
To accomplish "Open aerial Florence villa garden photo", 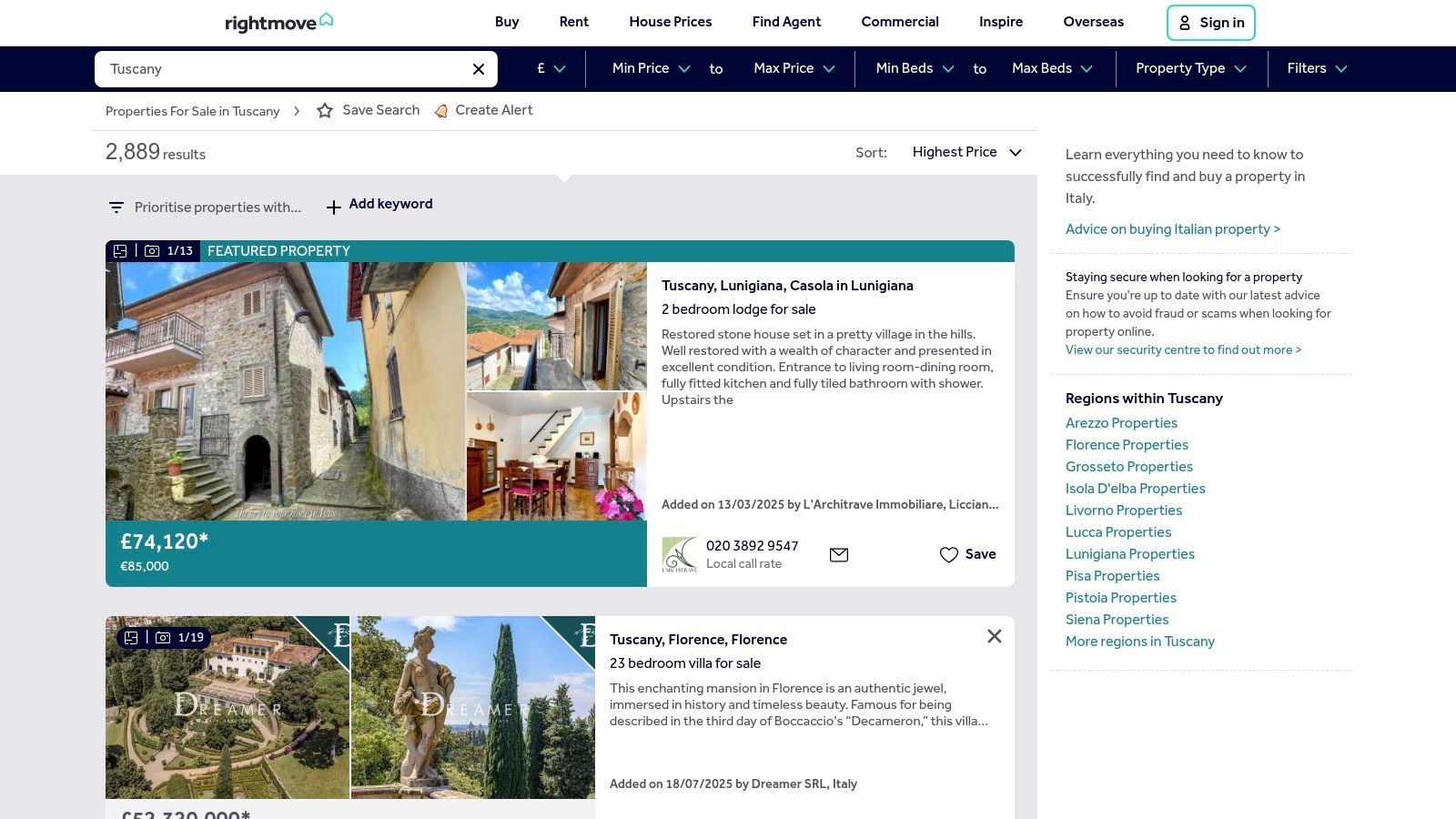I will 227,707.
